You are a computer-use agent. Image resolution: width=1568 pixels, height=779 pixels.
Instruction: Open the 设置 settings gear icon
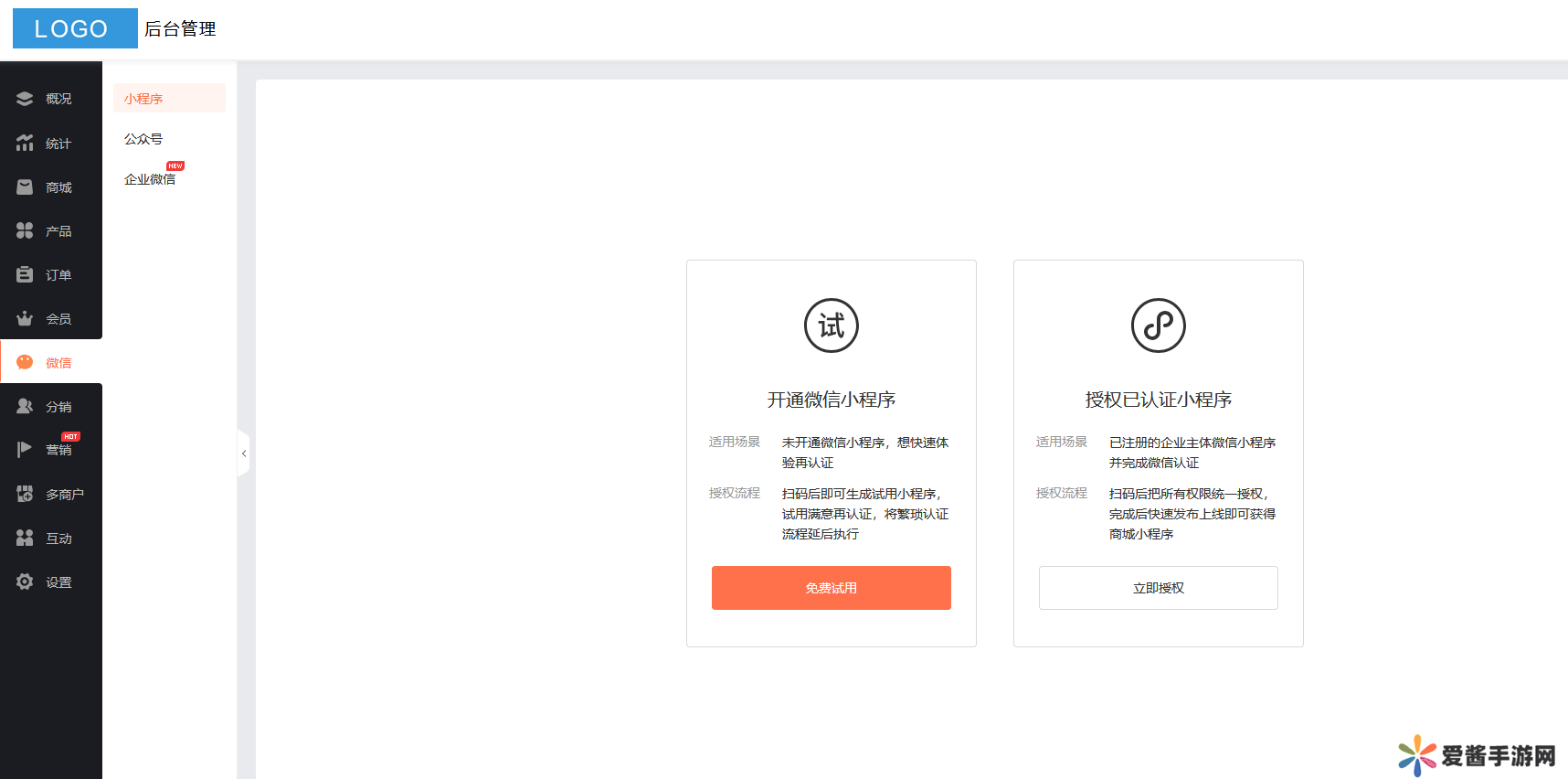coord(25,582)
